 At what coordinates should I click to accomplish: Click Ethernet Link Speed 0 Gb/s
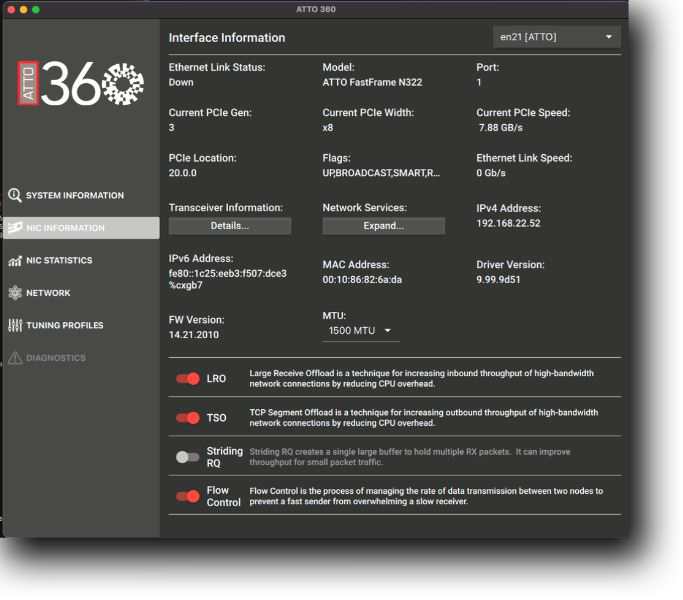tap(491, 173)
